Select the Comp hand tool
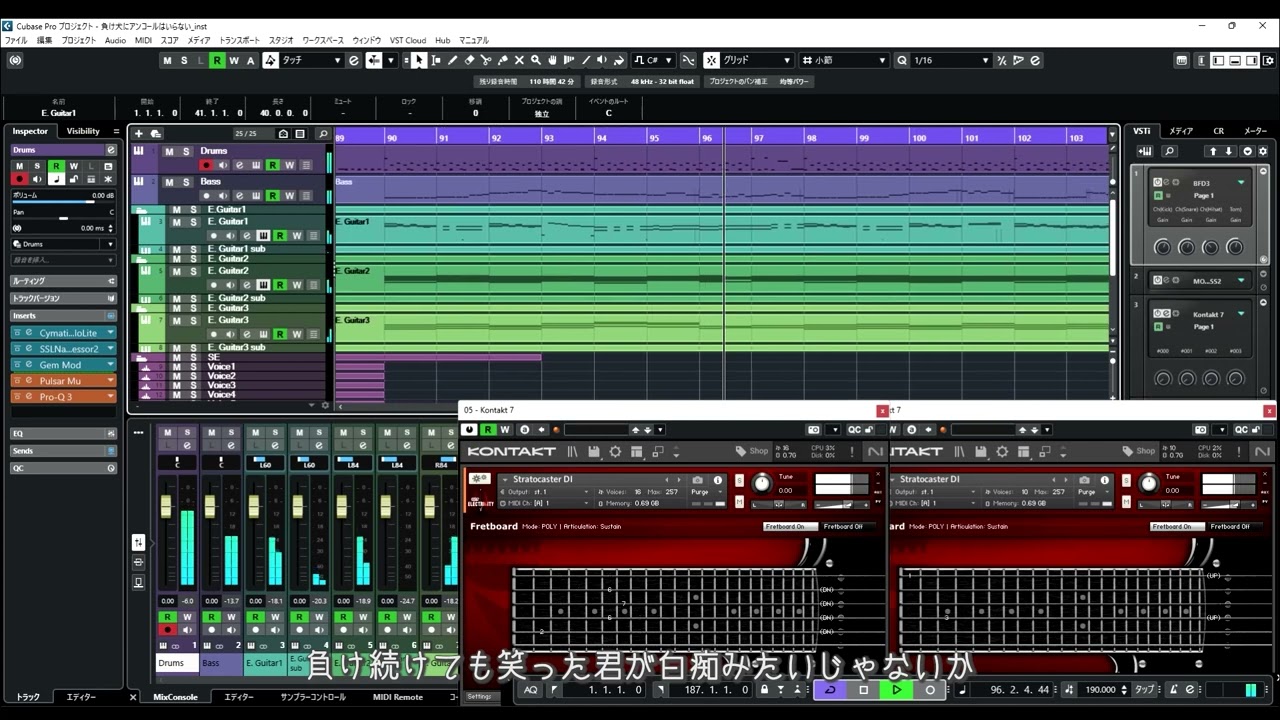 553,60
